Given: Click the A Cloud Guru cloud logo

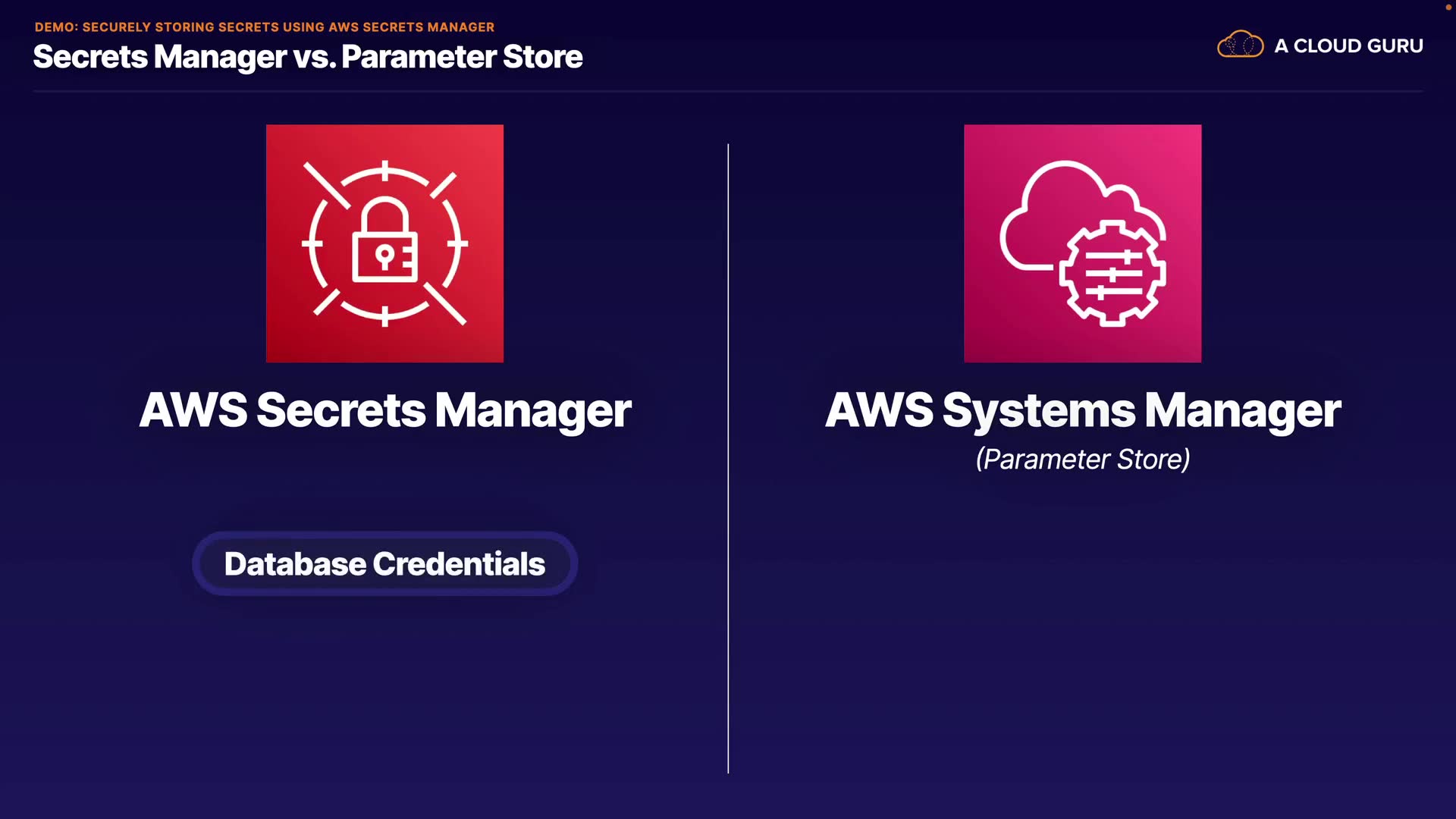Looking at the screenshot, I should [1240, 45].
